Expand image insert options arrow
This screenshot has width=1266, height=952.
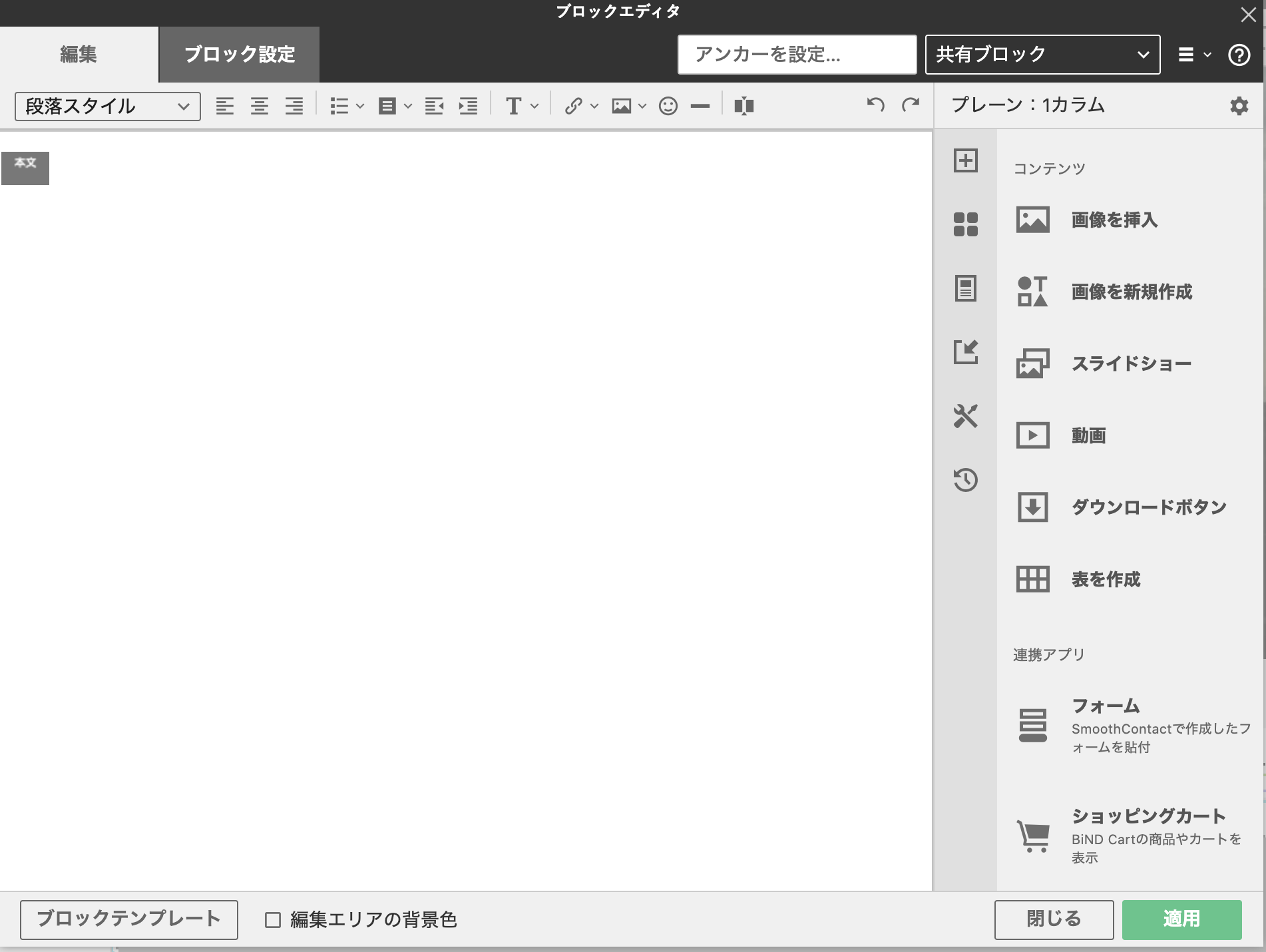coord(642,106)
